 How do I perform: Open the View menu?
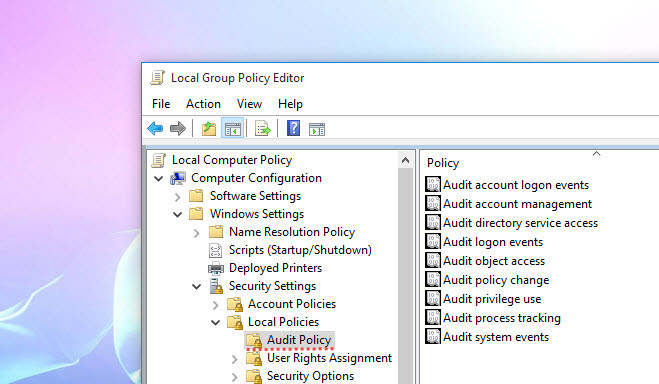pos(249,104)
